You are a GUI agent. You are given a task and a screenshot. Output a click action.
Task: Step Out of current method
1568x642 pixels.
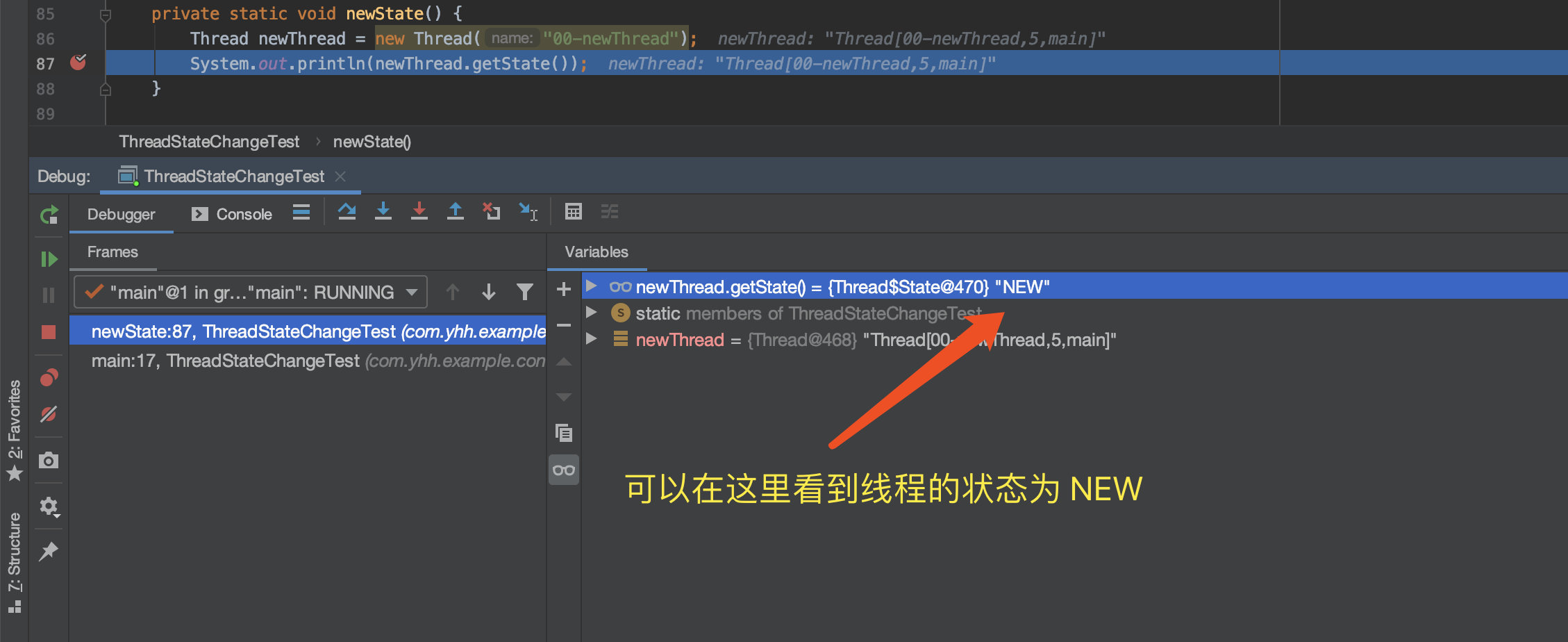tap(456, 211)
